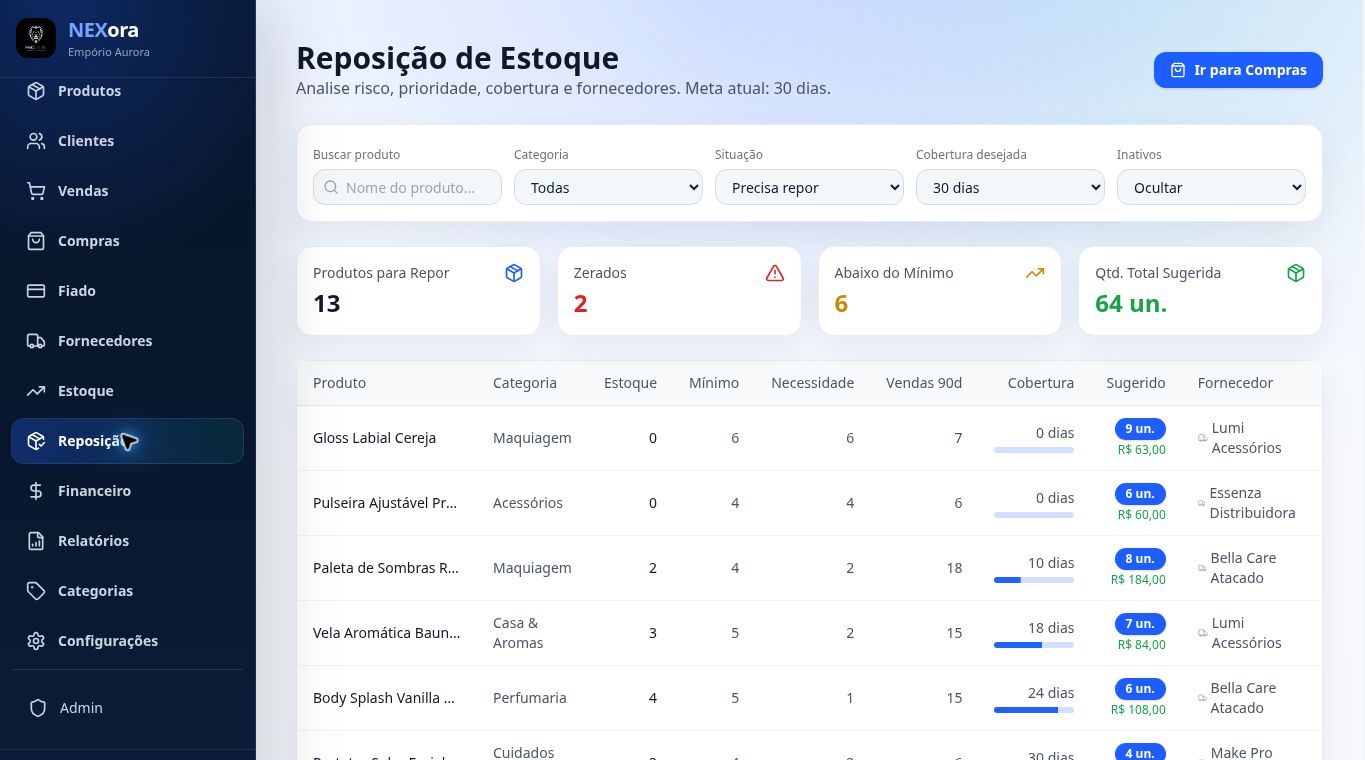Select Body Splash Vanilla product row name
1365x760 pixels.
tap(384, 698)
